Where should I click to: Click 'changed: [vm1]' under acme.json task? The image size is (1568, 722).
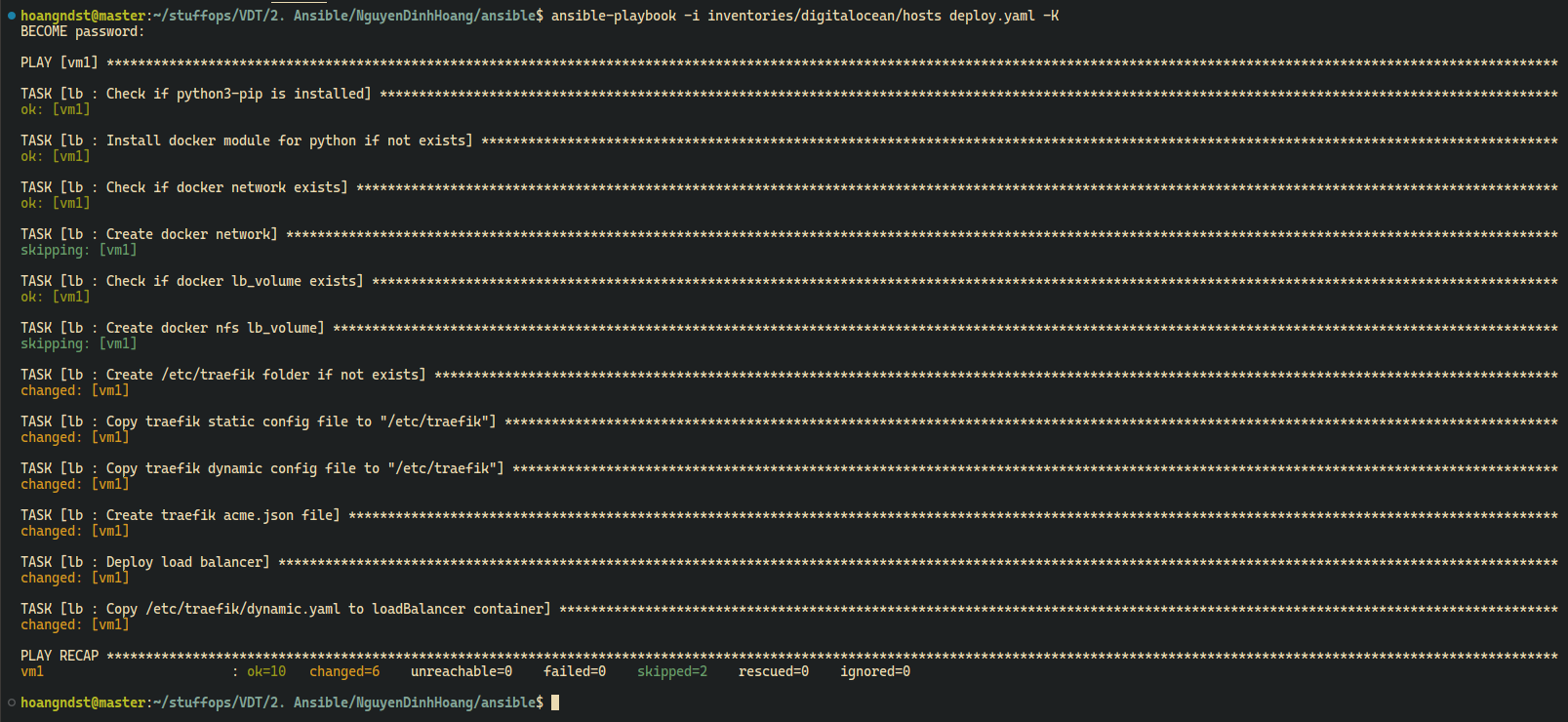tap(75, 531)
